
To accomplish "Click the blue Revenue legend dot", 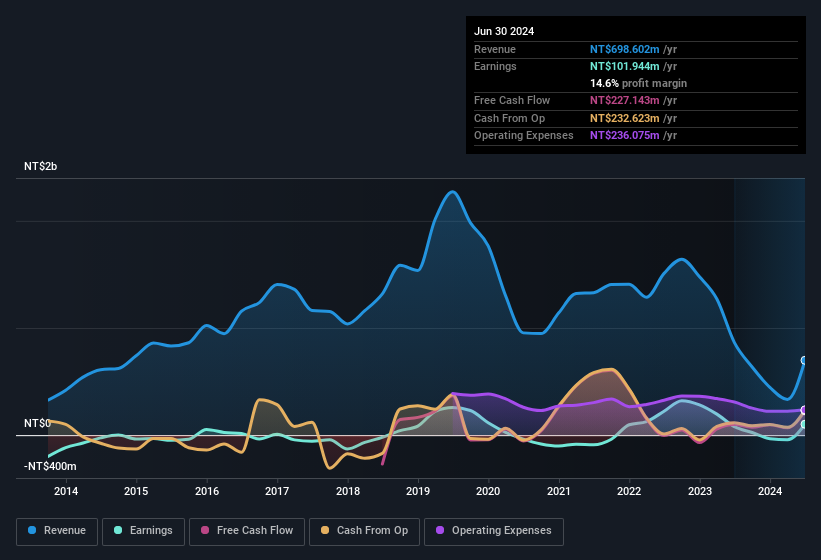I will point(32,530).
